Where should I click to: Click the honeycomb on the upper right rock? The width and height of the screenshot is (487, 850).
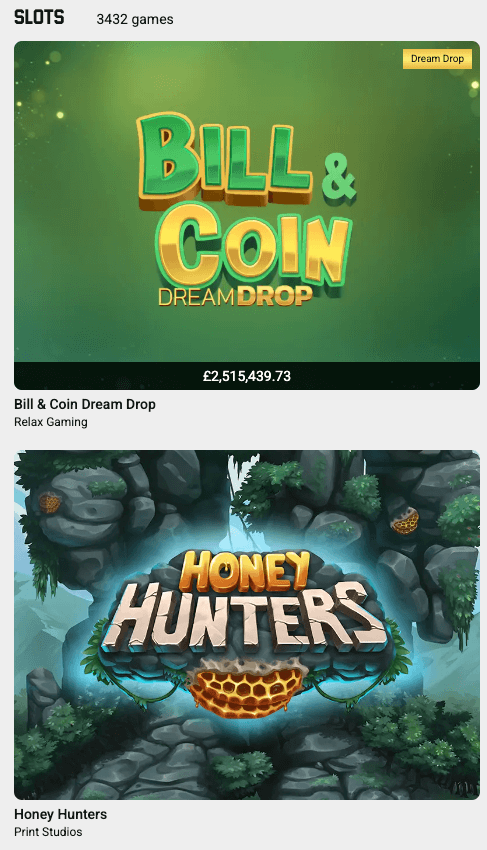point(405,521)
